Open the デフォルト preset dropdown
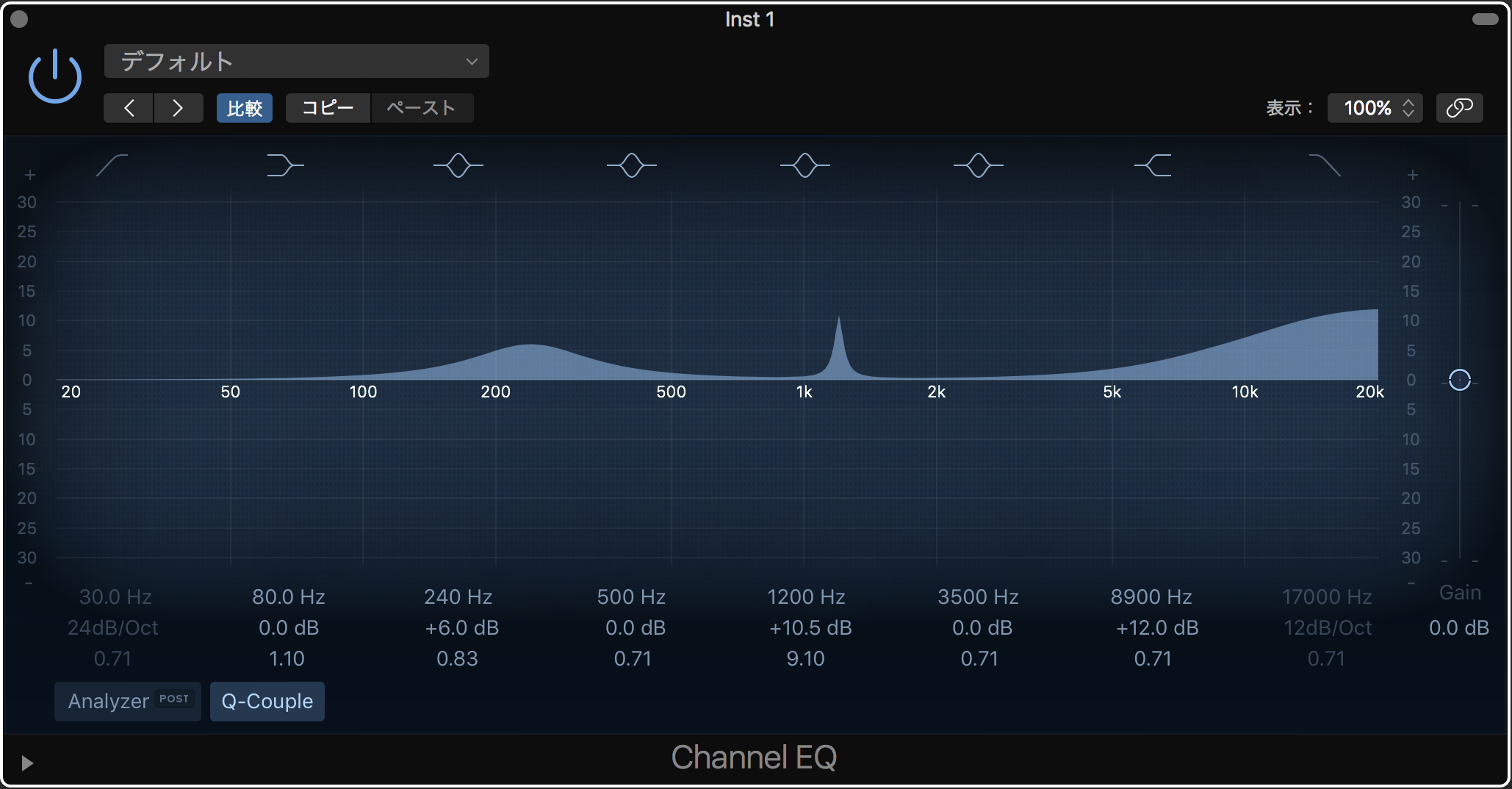1512x789 pixels. pos(297,61)
